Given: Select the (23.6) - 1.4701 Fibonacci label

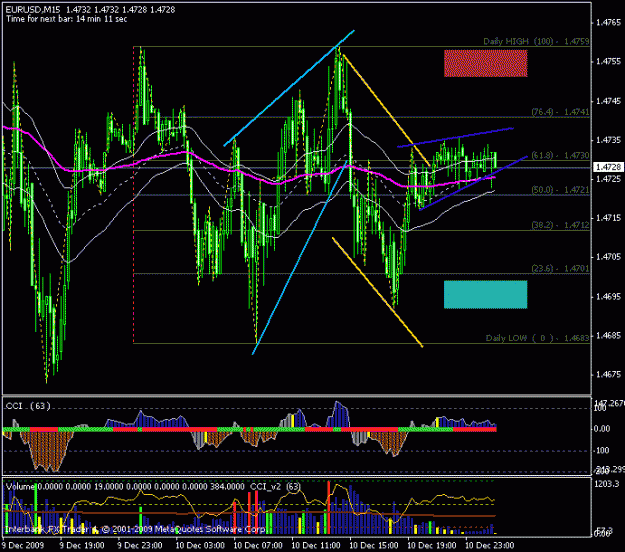Looking at the screenshot, I should point(560,269).
